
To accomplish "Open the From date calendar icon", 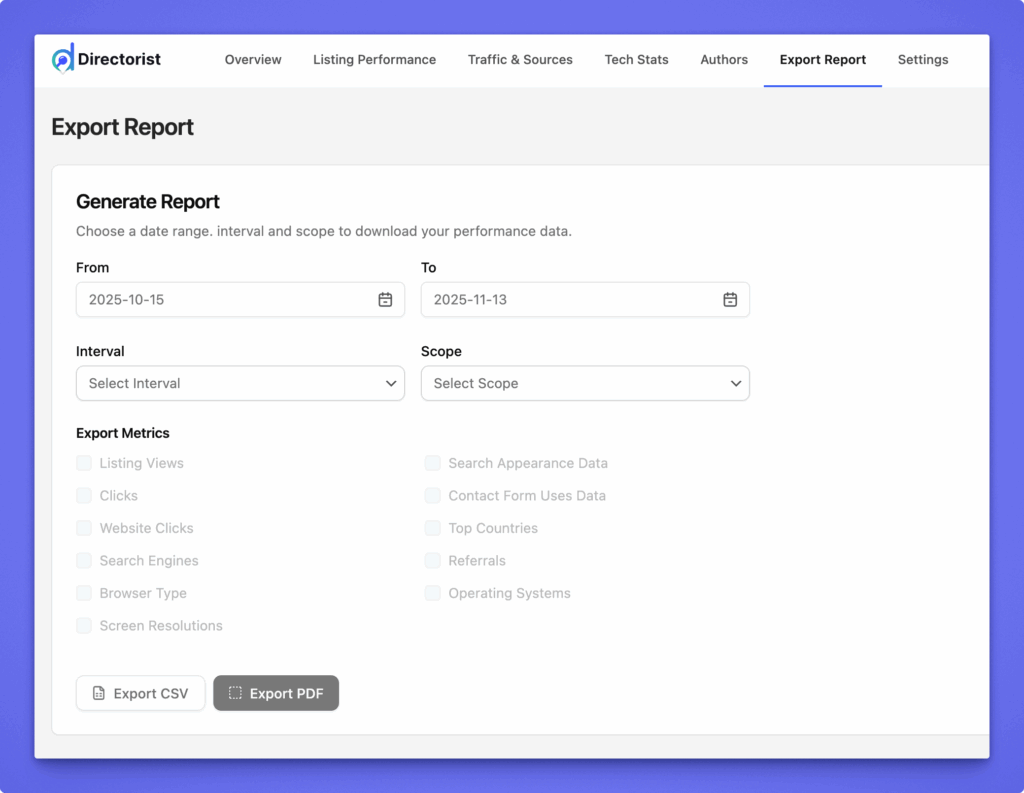I will pos(385,300).
